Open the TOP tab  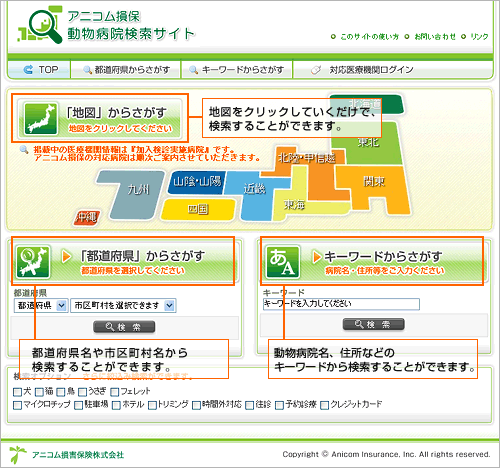[39, 70]
